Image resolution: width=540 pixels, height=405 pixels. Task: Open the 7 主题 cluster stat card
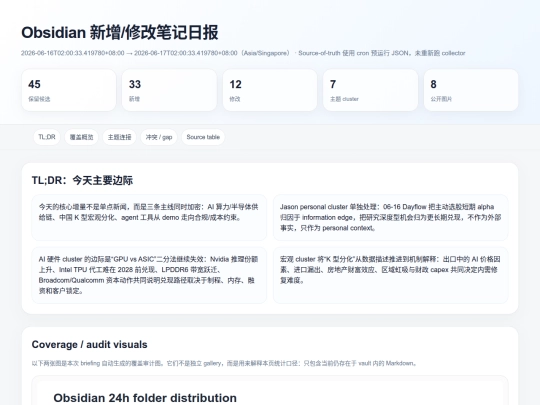point(371,90)
